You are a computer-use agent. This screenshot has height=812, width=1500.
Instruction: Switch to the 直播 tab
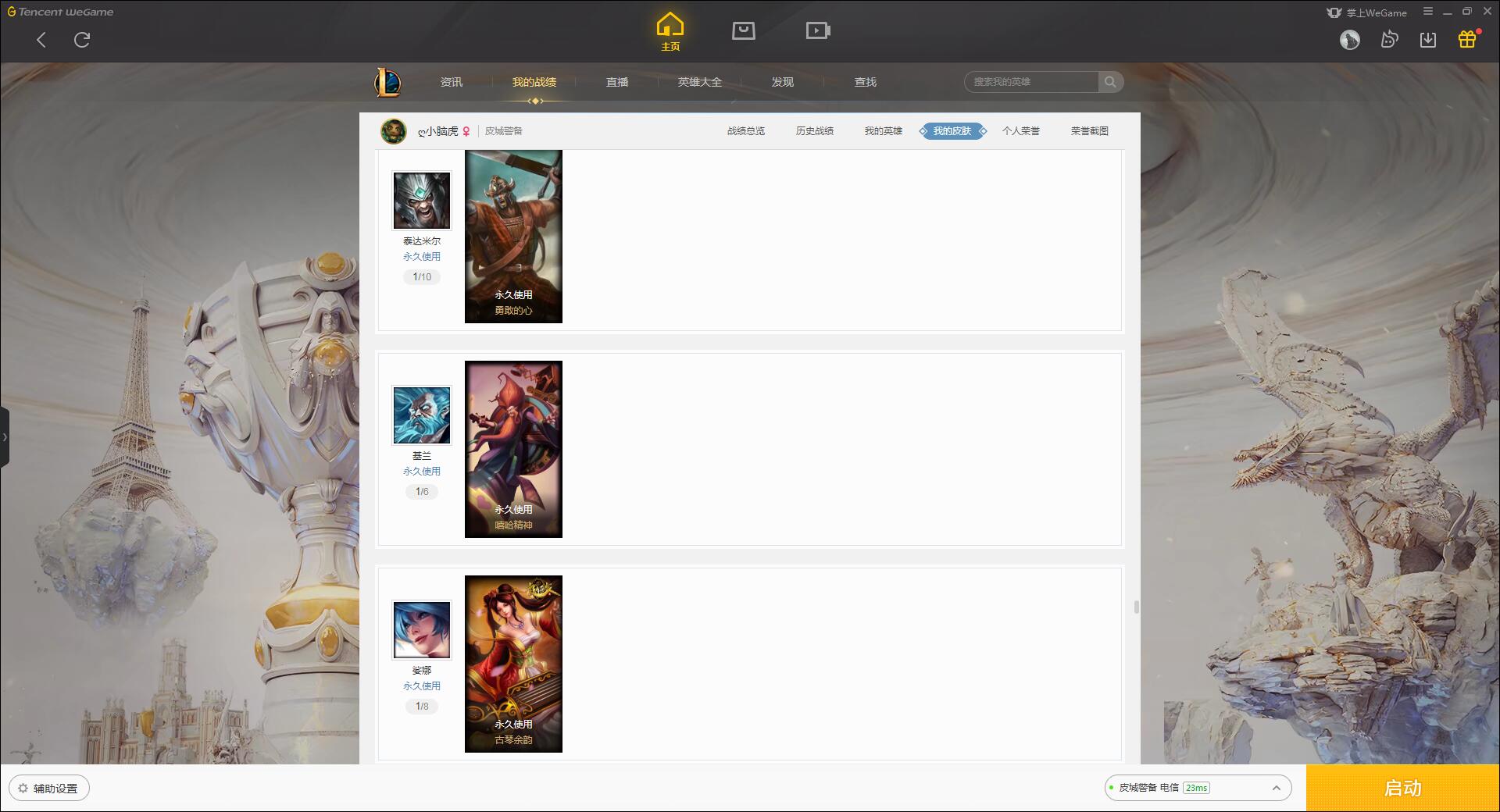pyautogui.click(x=617, y=82)
